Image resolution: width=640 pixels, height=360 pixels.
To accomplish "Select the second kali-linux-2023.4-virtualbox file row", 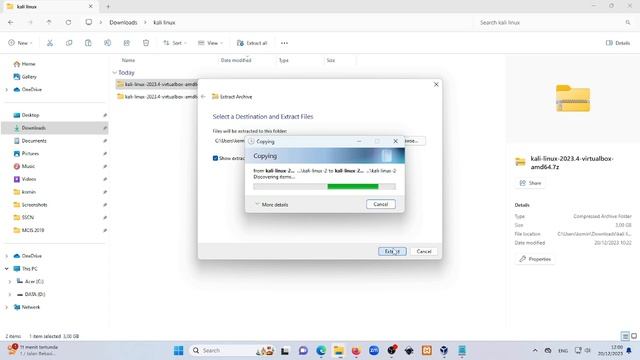I will pyautogui.click(x=157, y=97).
